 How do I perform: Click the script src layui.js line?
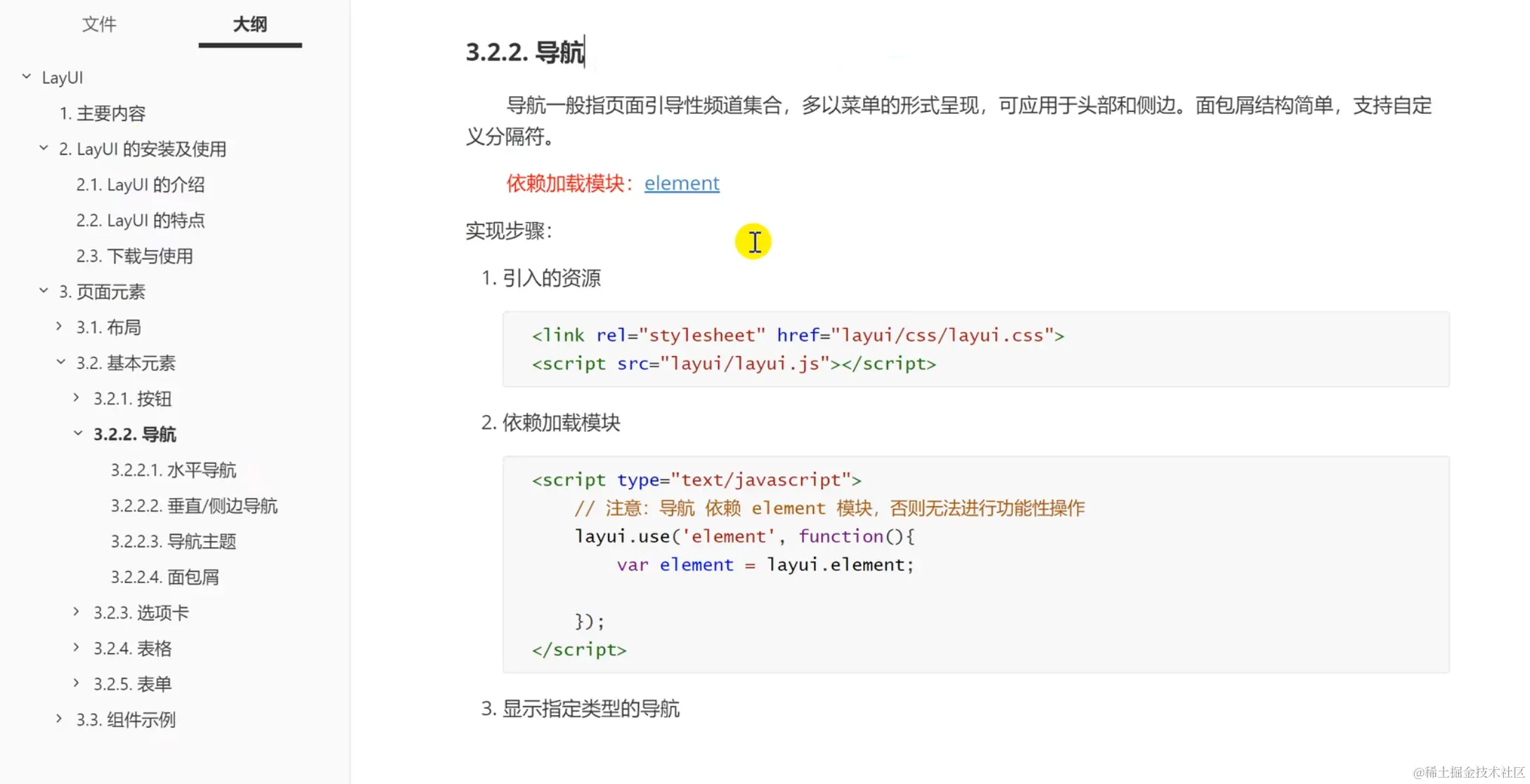[734, 363]
